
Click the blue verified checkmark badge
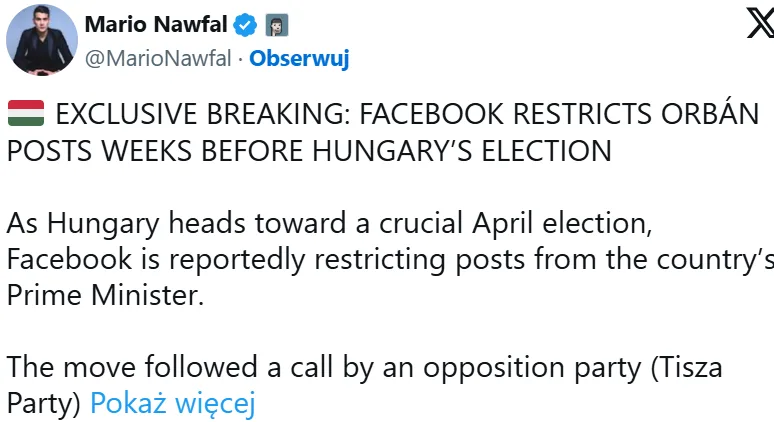click(x=245, y=22)
